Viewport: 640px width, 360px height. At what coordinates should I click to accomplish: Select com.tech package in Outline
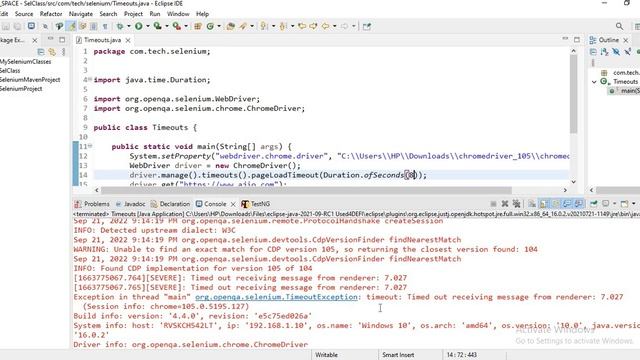(621, 72)
